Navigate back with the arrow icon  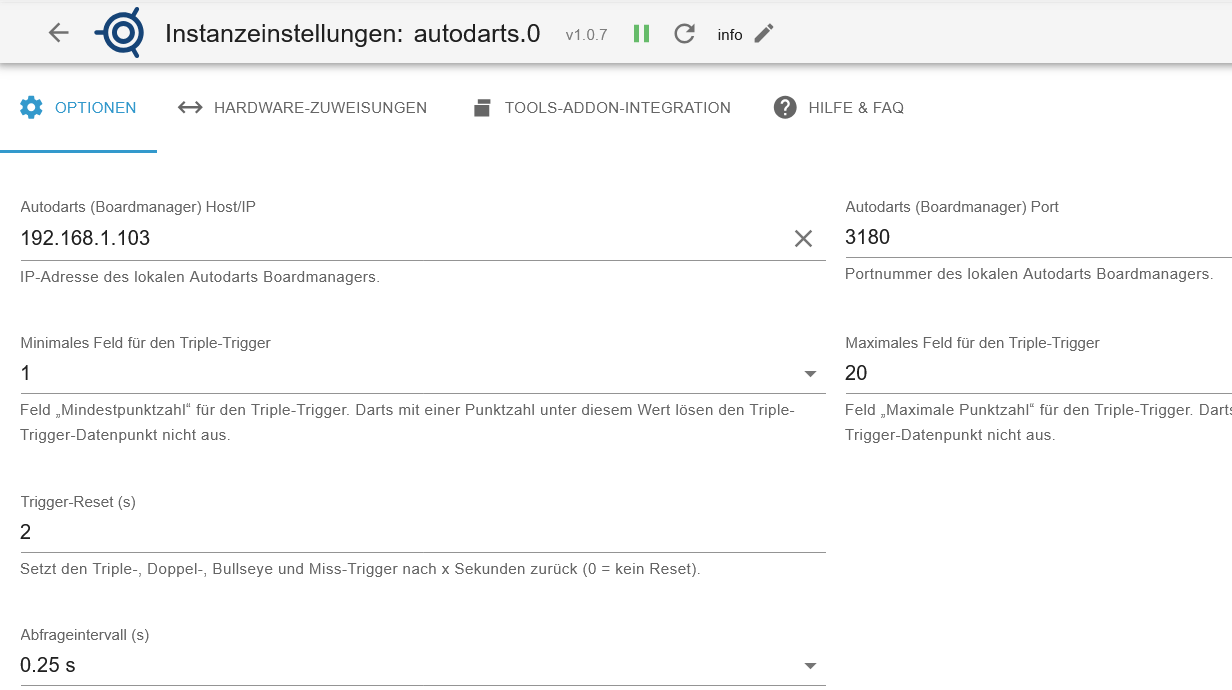pyautogui.click(x=58, y=32)
